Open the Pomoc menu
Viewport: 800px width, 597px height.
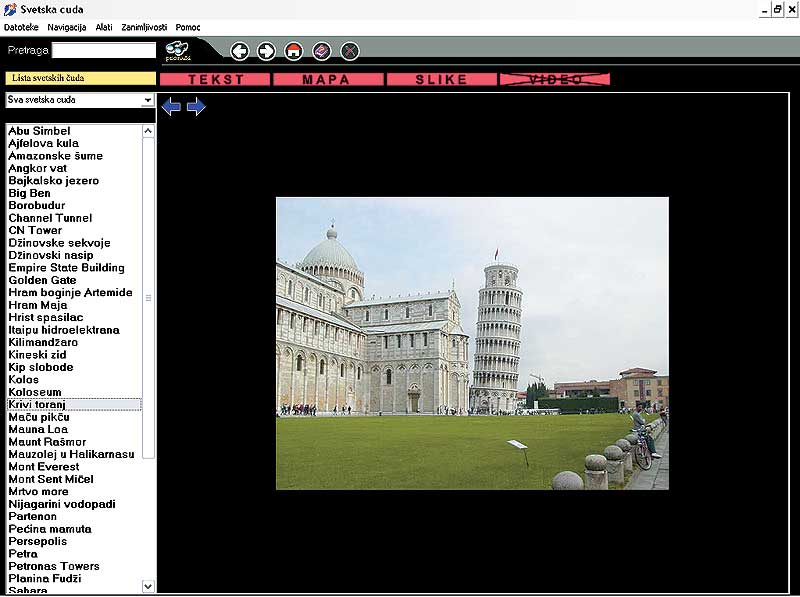188,28
